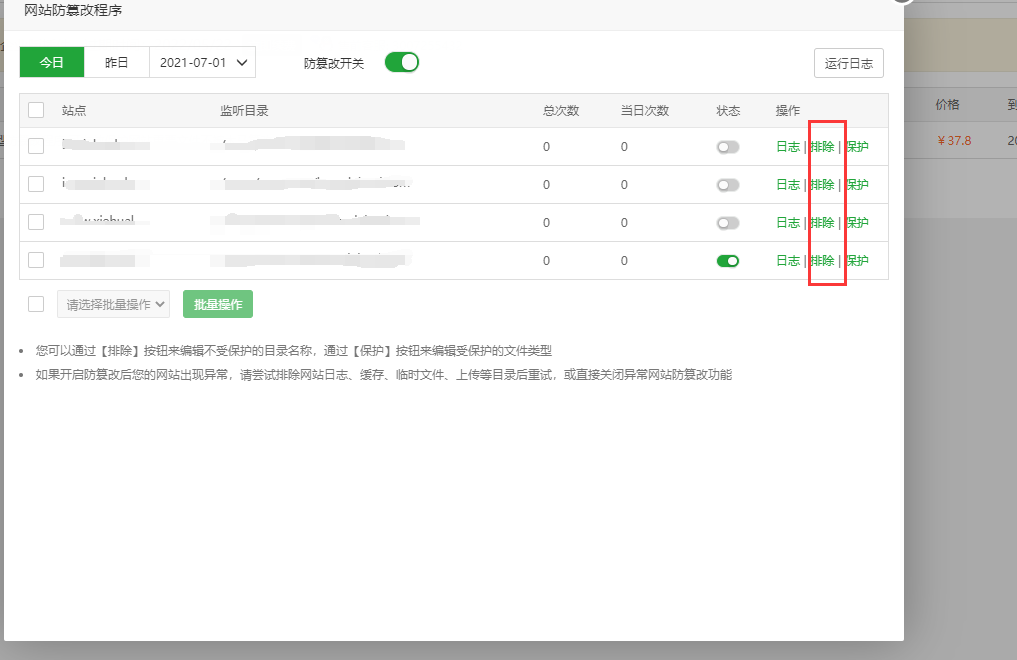Turn on the third row status toggle

pyautogui.click(x=728, y=223)
